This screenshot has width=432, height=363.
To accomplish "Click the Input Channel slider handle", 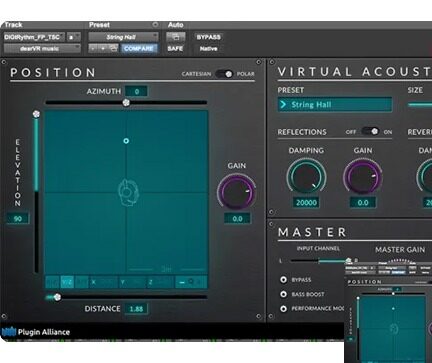I will click(349, 260).
